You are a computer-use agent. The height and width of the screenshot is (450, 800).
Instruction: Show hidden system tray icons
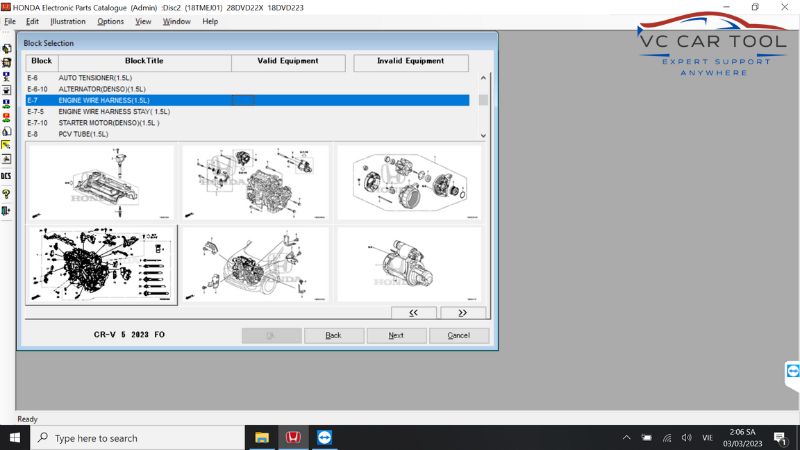(x=626, y=437)
